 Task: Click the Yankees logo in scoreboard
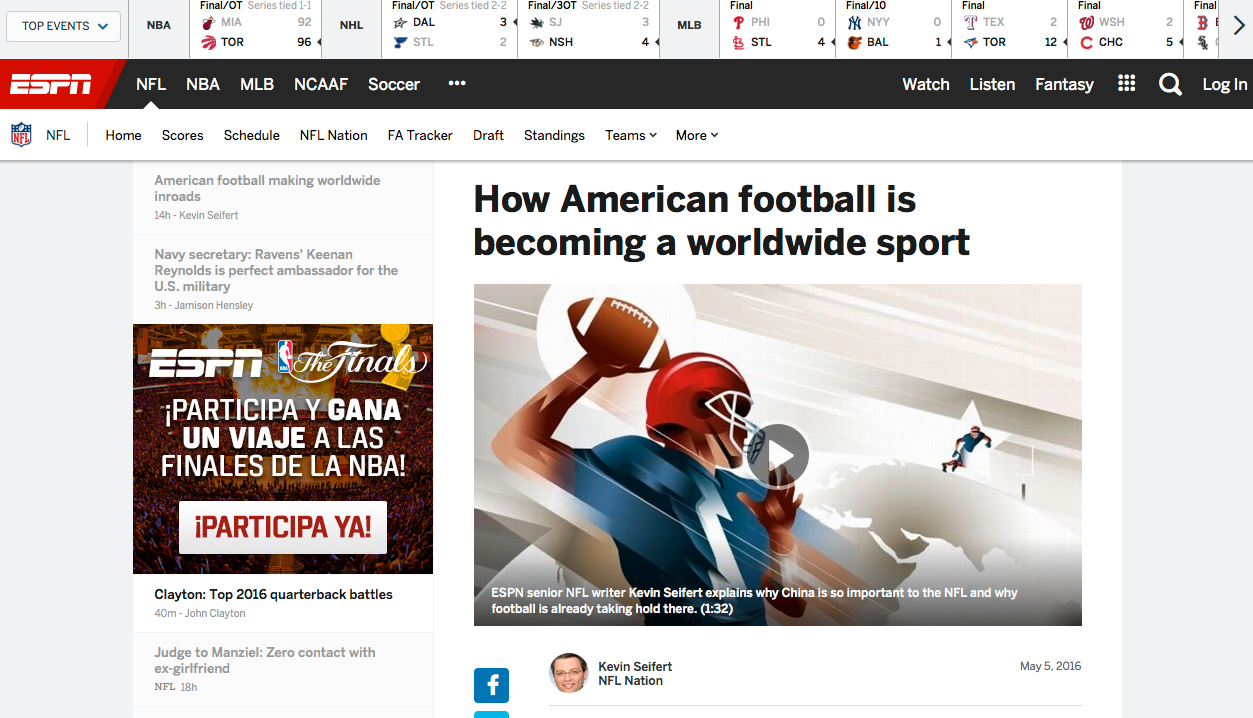[854, 22]
